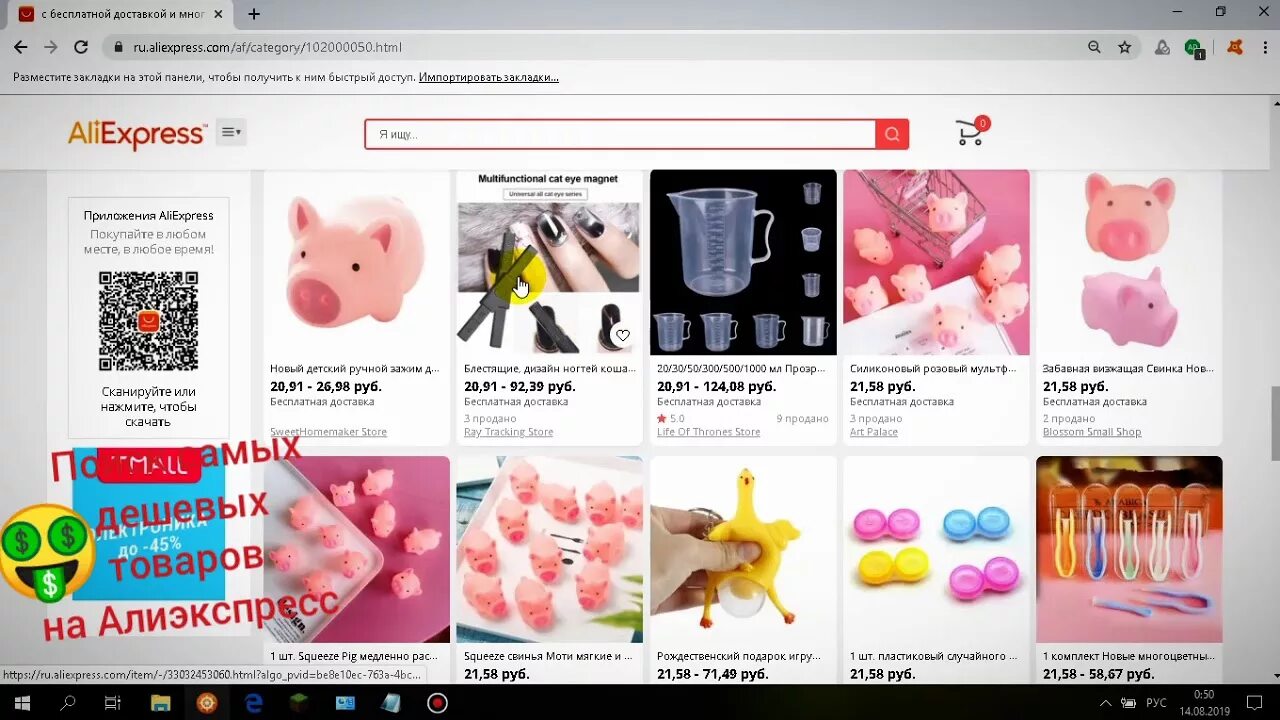1280x720 pixels.
Task: Open Microsoft Edge from taskbar
Action: click(x=254, y=703)
